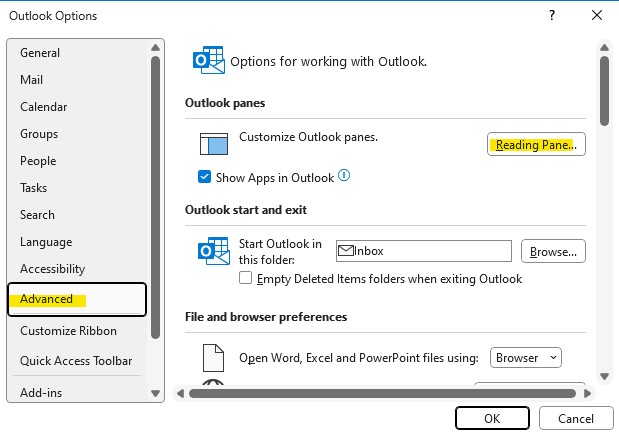The width and height of the screenshot is (619, 437).
Task: Select Quick Access Toolbar category
Action: pos(76,361)
